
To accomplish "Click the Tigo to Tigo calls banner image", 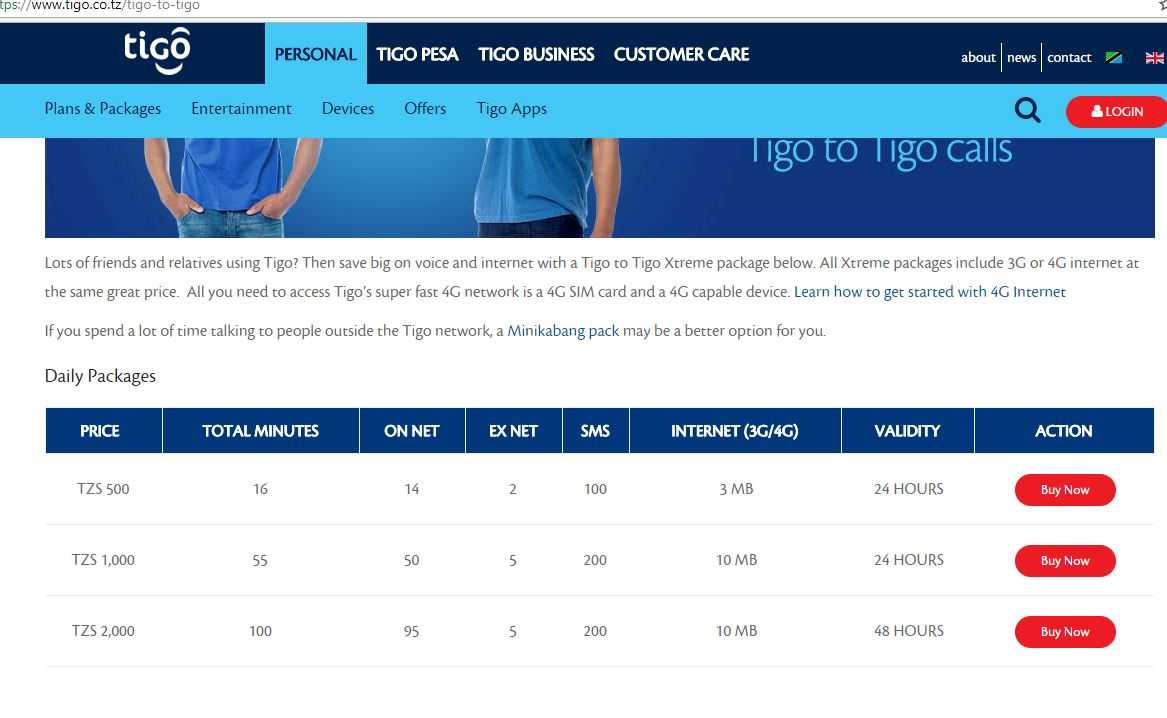I will click(x=599, y=187).
